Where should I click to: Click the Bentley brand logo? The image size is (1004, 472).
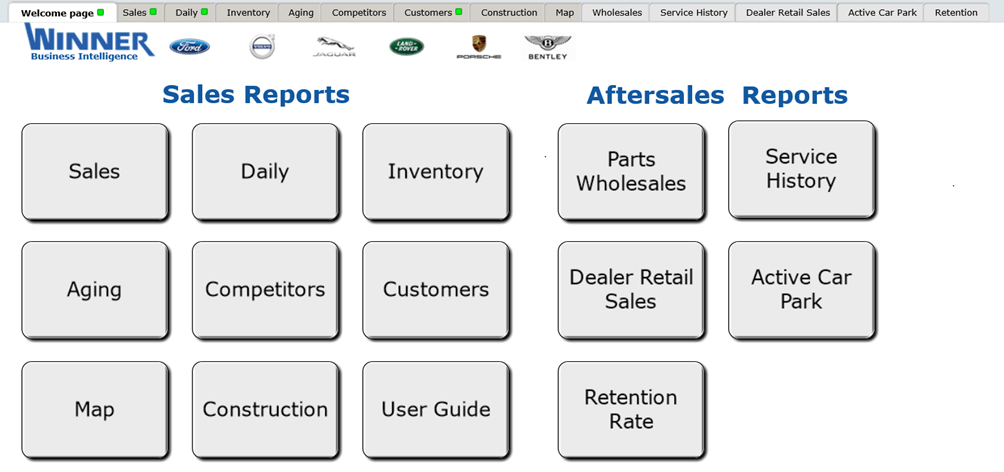(547, 47)
